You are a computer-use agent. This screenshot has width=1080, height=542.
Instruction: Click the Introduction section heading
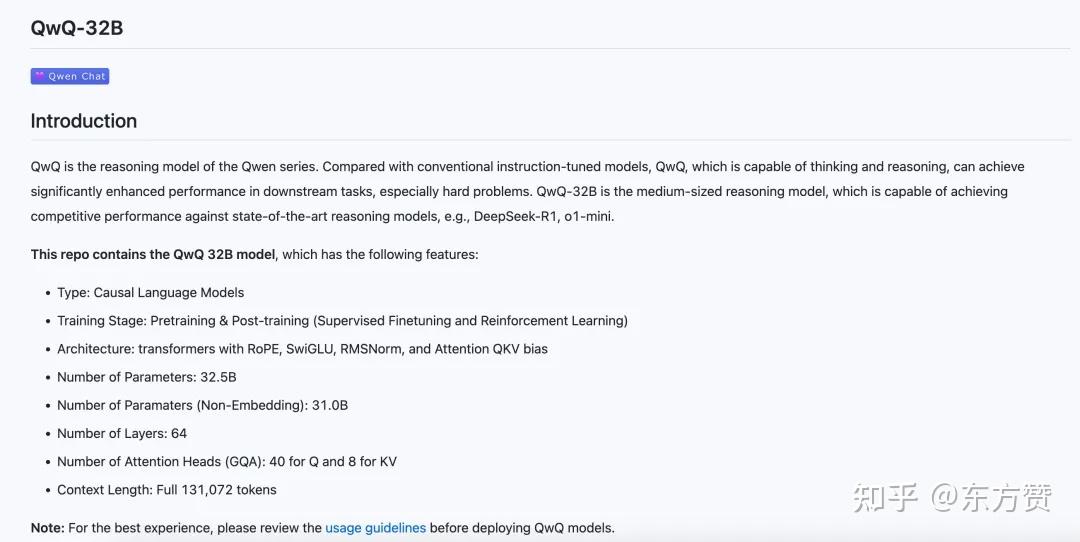click(84, 121)
